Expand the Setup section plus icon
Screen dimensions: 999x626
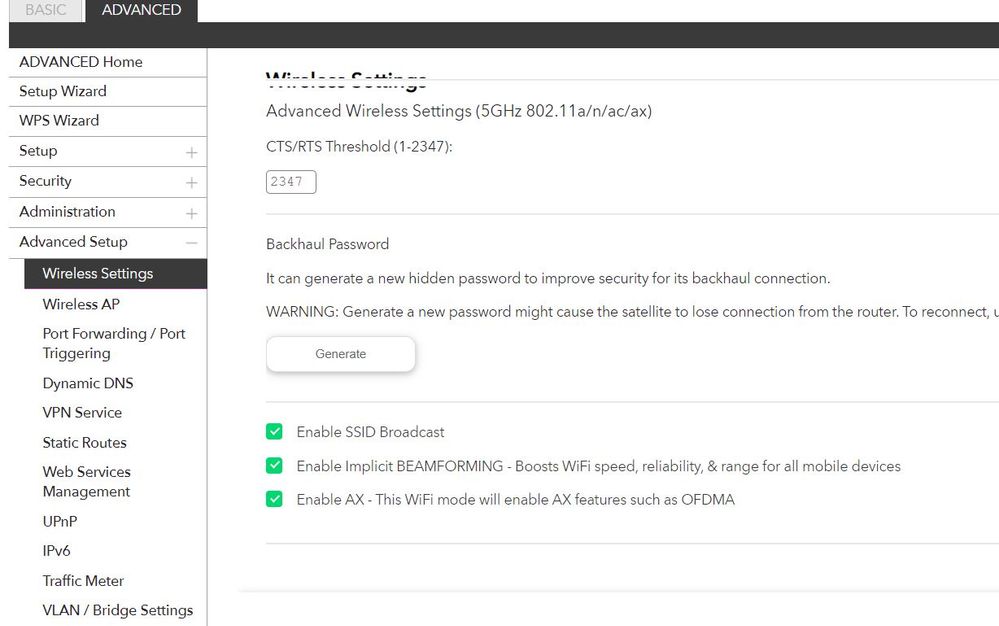(191, 152)
